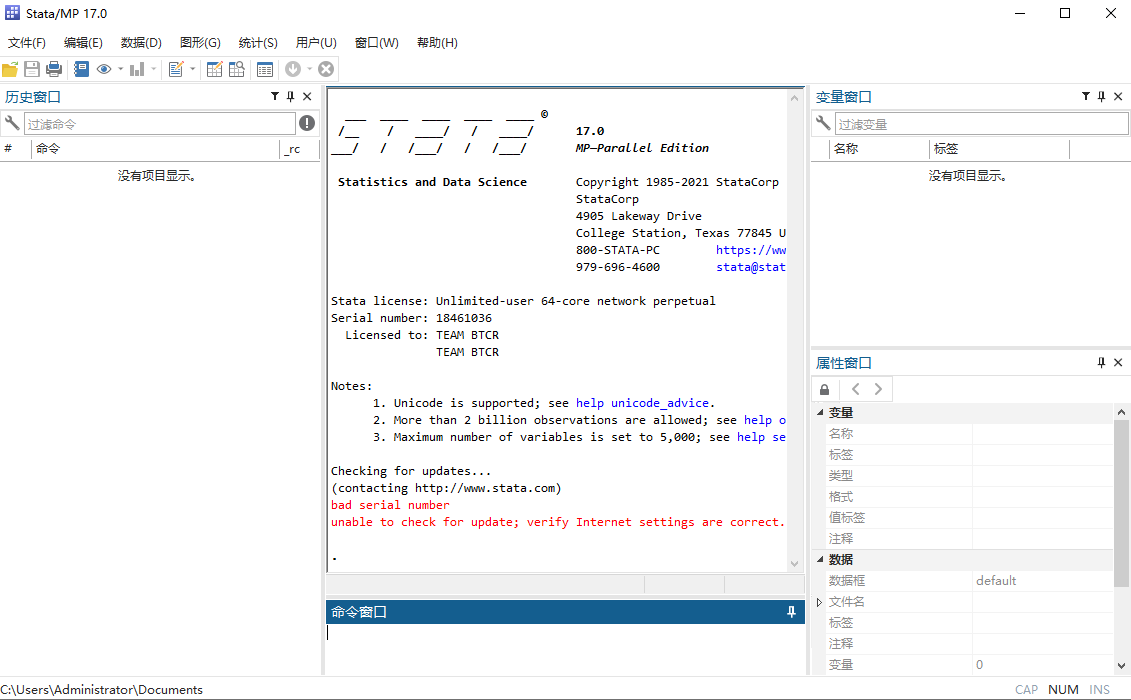Open the dropdown arrow next to the Viewer eye
The height and width of the screenshot is (700, 1131).
(x=120, y=69)
